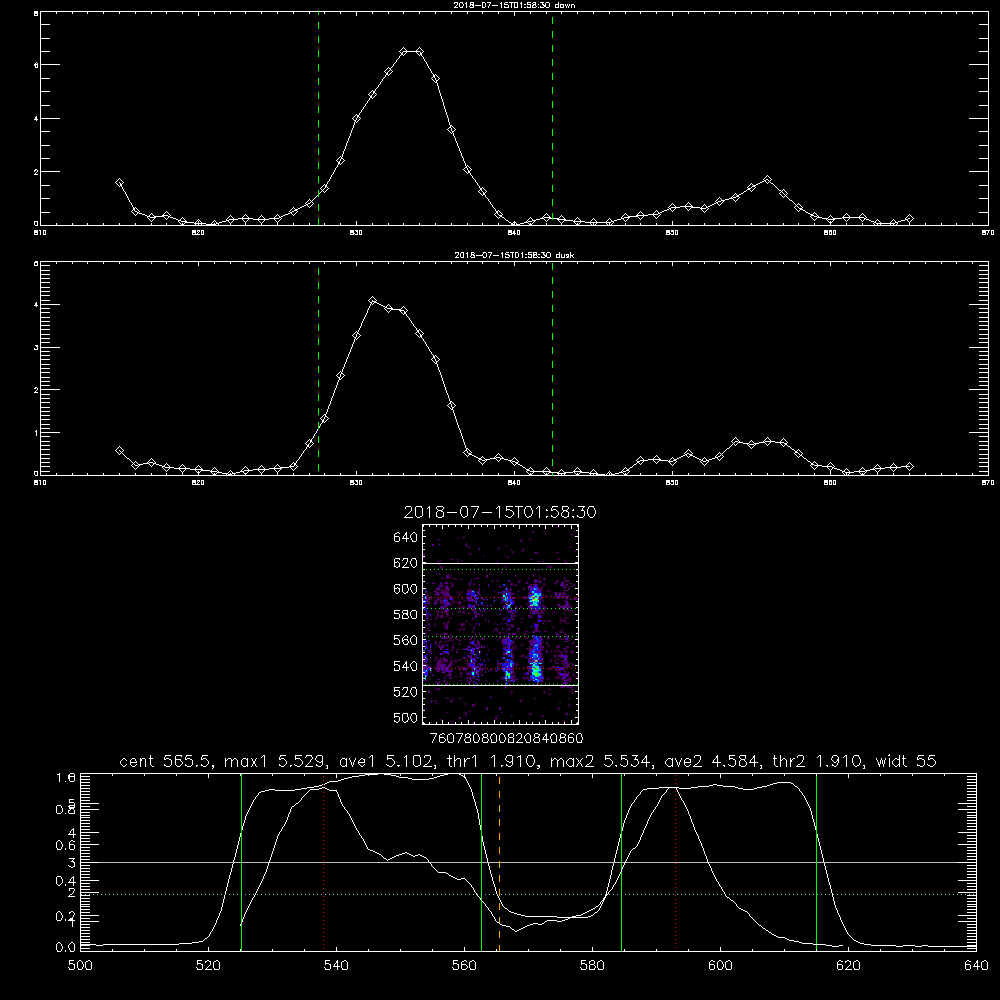This screenshot has width=1000, height=1000.
Task: Click the color spectral image thumbnail
Action: pos(501,624)
